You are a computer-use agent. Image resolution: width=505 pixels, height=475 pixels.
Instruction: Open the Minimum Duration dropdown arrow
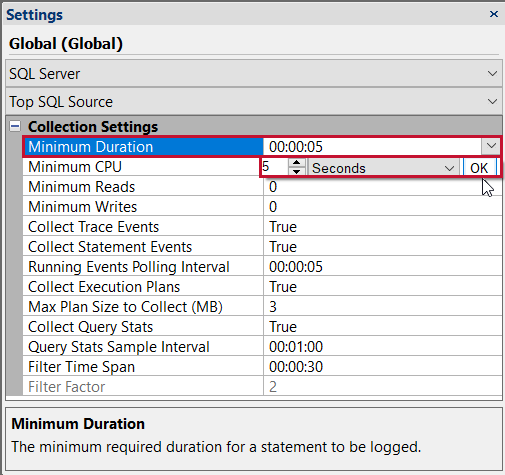tap(491, 146)
